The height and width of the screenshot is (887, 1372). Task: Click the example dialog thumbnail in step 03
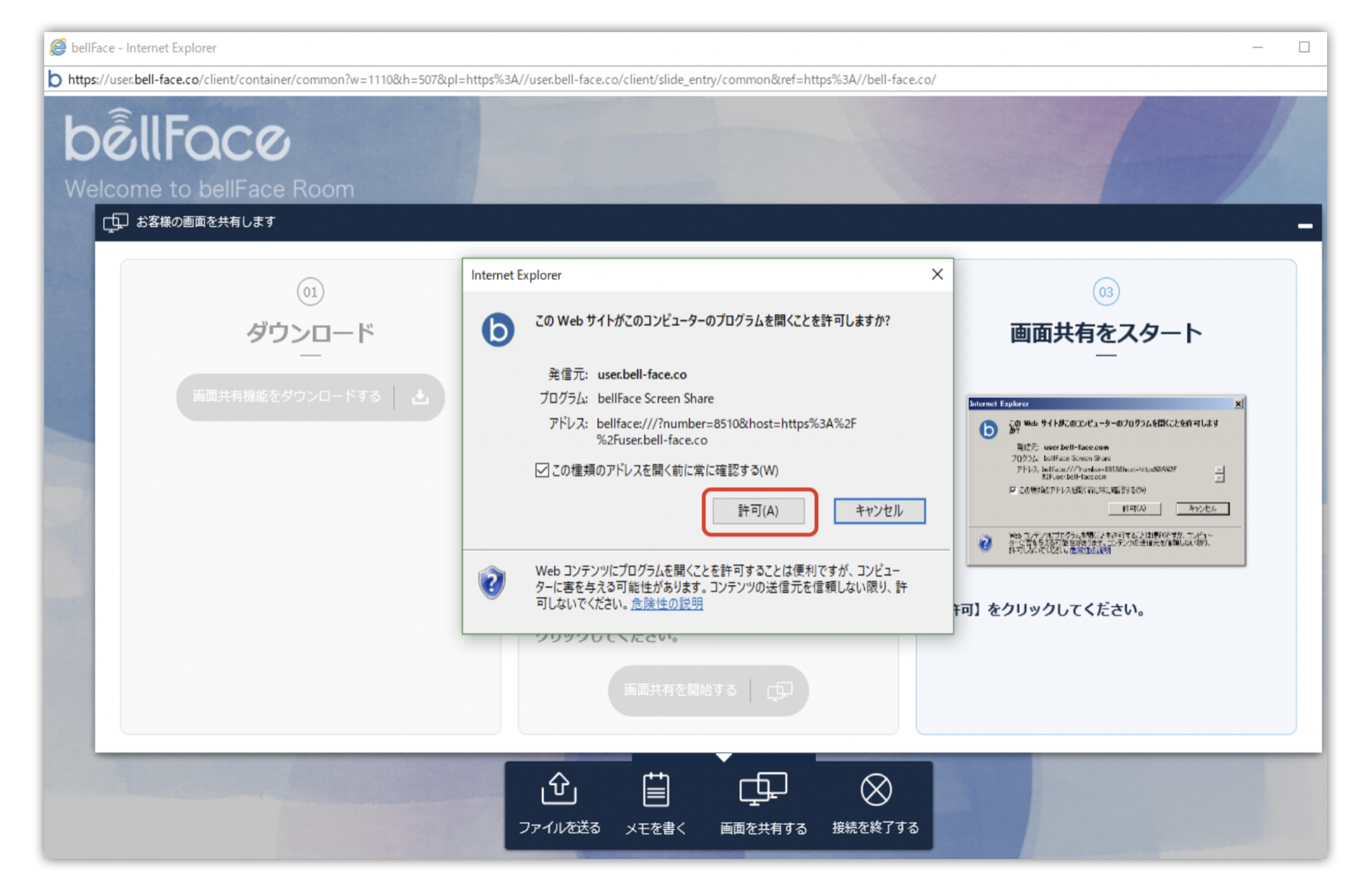coord(1106,480)
